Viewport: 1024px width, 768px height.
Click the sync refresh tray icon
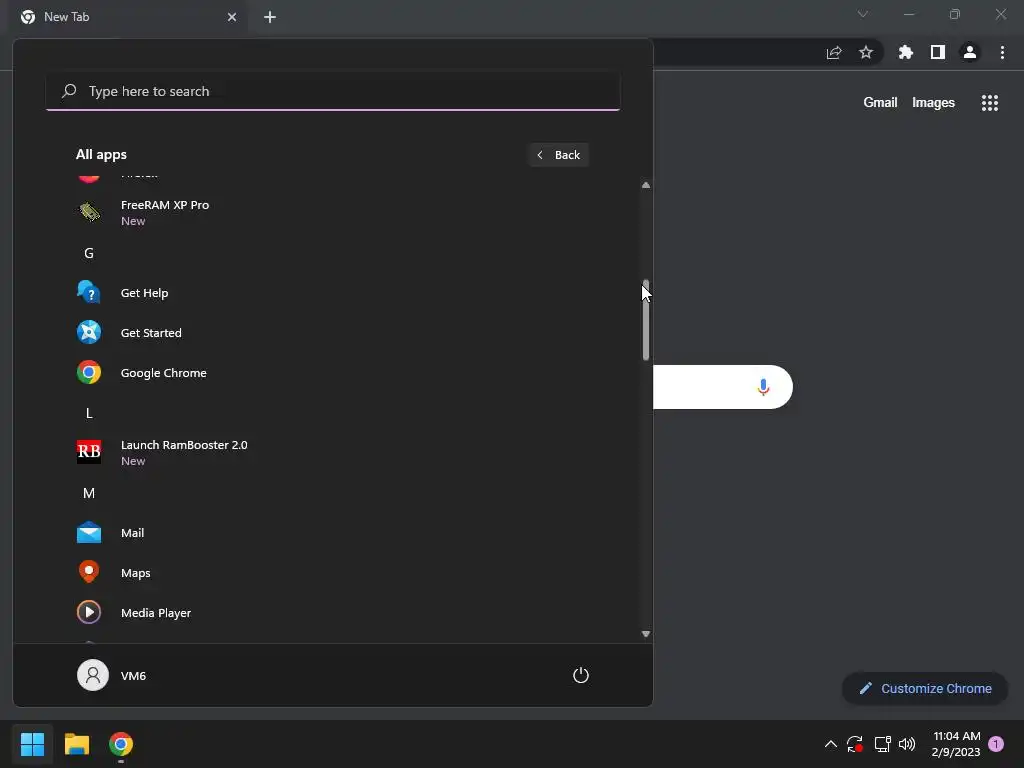[x=854, y=744]
